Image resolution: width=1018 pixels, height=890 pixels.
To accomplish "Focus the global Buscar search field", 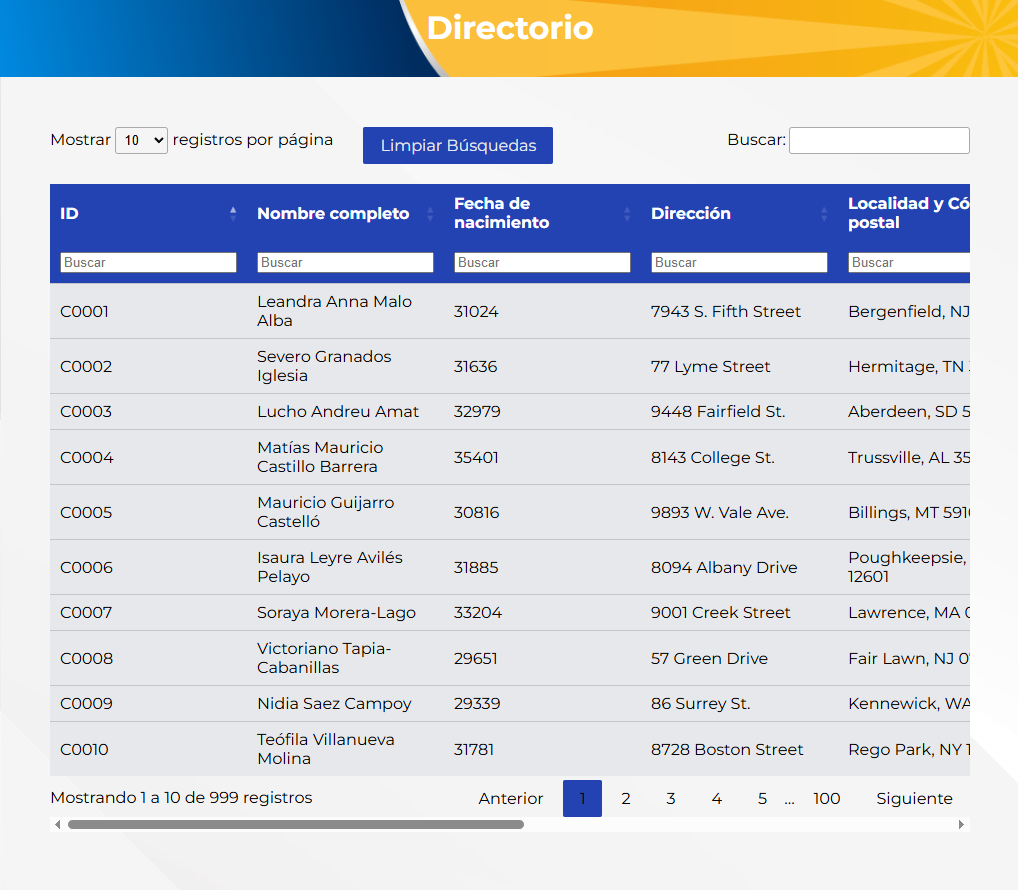I will tap(879, 140).
